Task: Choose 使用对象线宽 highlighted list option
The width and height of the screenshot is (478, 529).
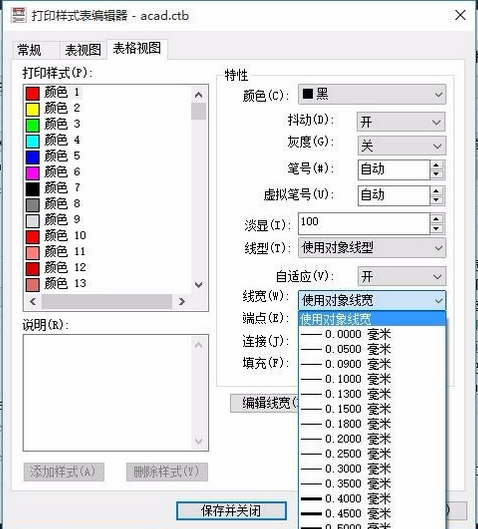Action: pyautogui.click(x=372, y=319)
